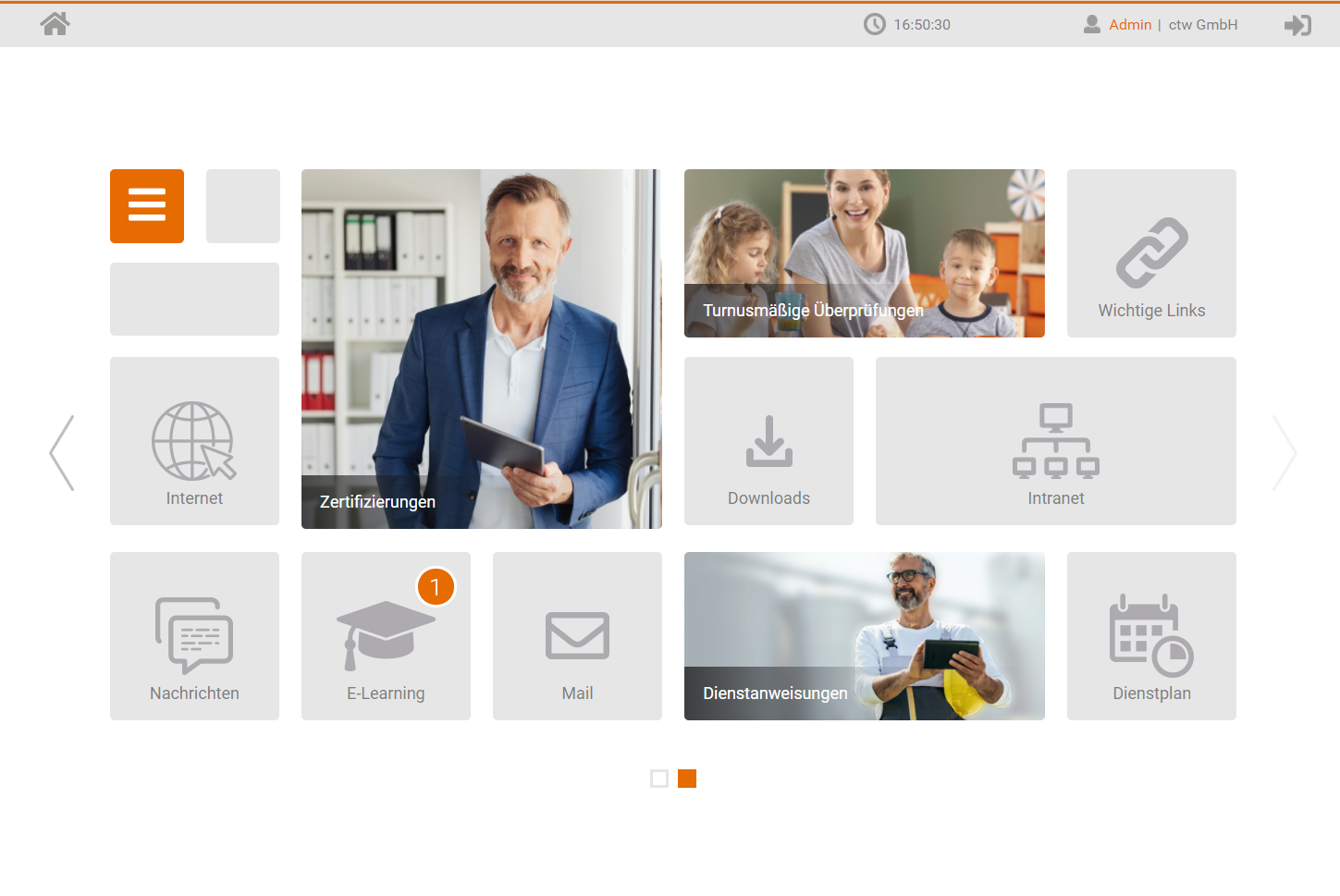This screenshot has width=1340, height=896.
Task: Open the Dienstanweisungen image tile
Action: (864, 636)
